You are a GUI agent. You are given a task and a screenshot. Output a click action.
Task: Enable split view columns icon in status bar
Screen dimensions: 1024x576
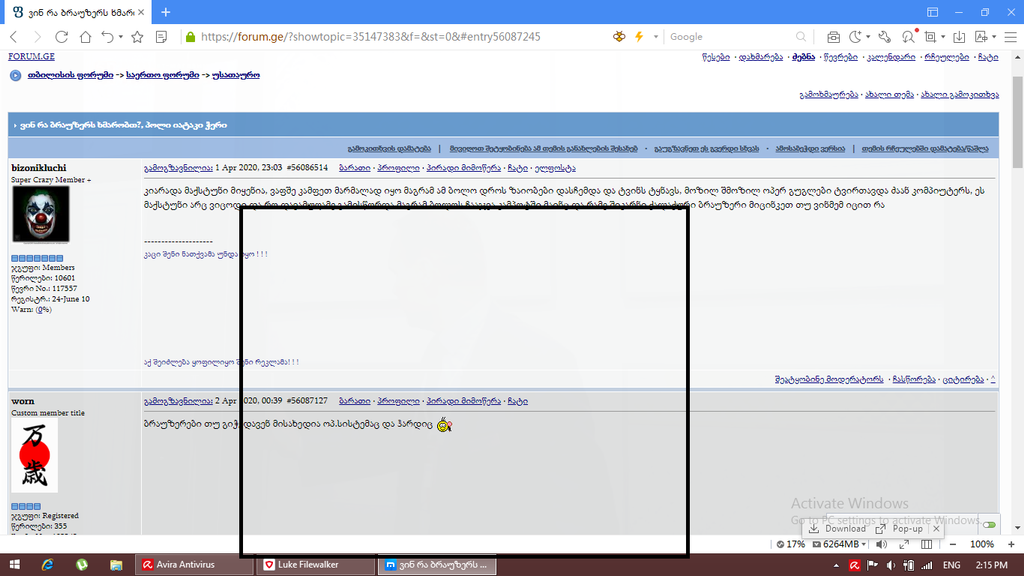pos(927,544)
